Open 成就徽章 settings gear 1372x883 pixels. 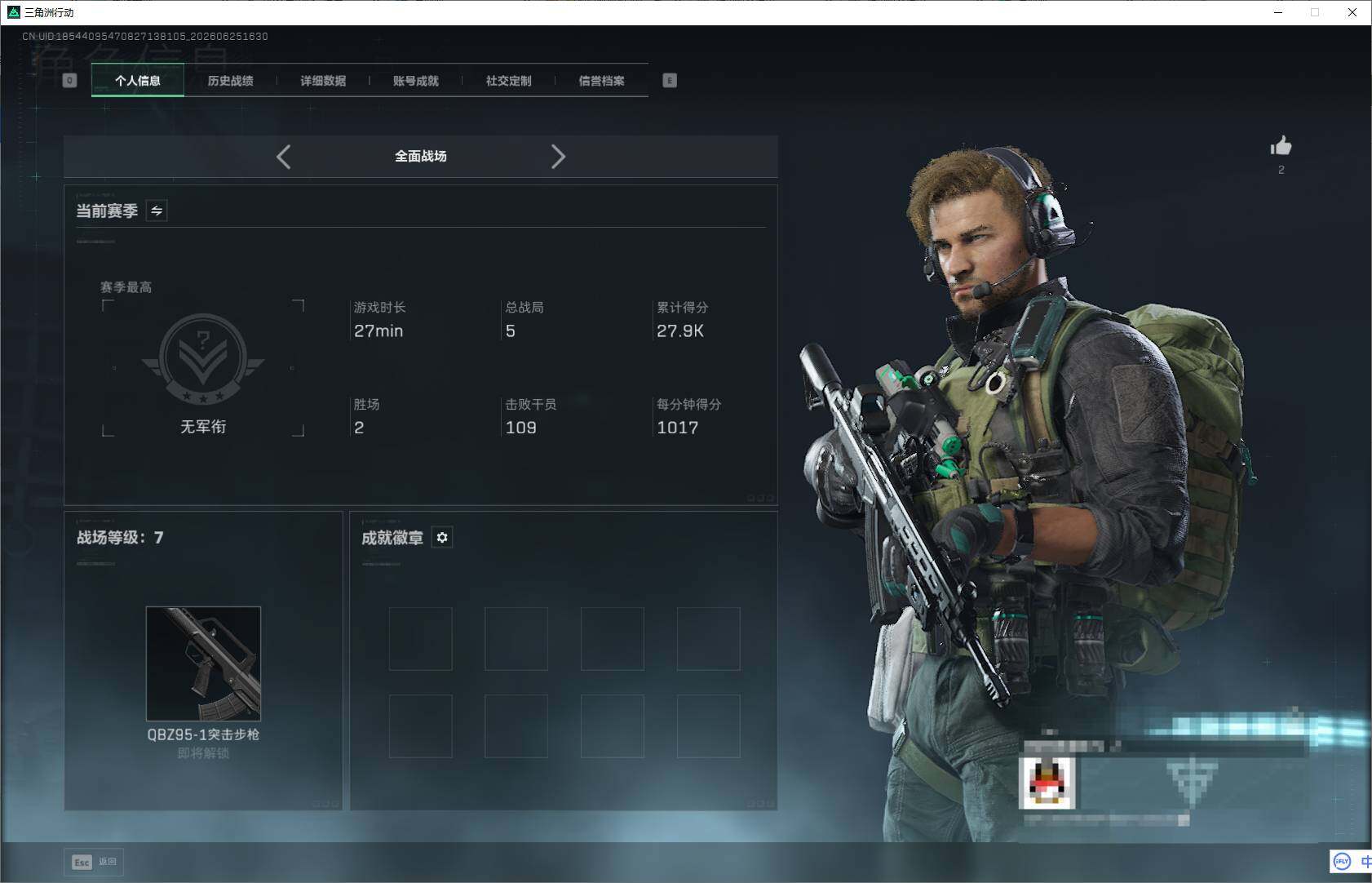coord(442,537)
